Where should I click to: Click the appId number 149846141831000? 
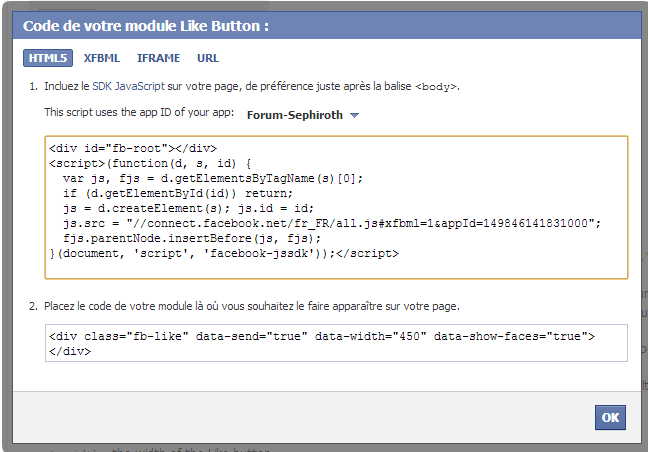pos(535,224)
